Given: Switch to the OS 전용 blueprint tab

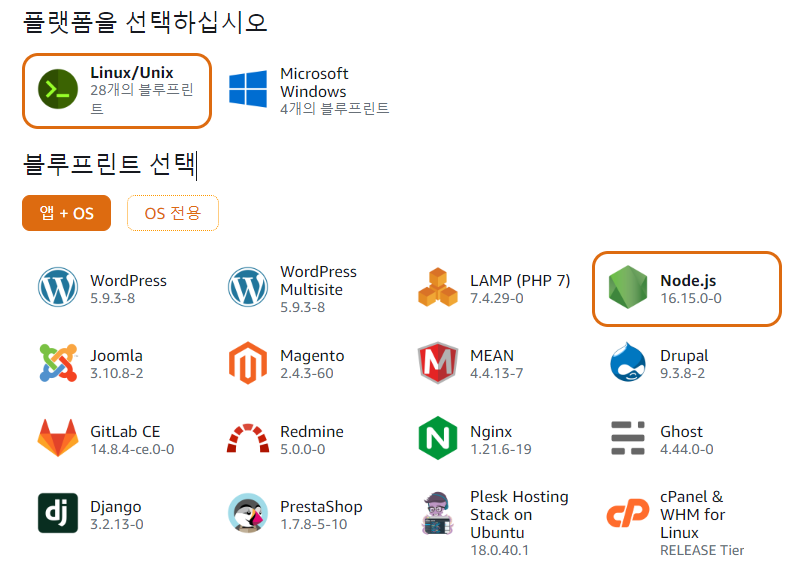Looking at the screenshot, I should coord(173,213).
